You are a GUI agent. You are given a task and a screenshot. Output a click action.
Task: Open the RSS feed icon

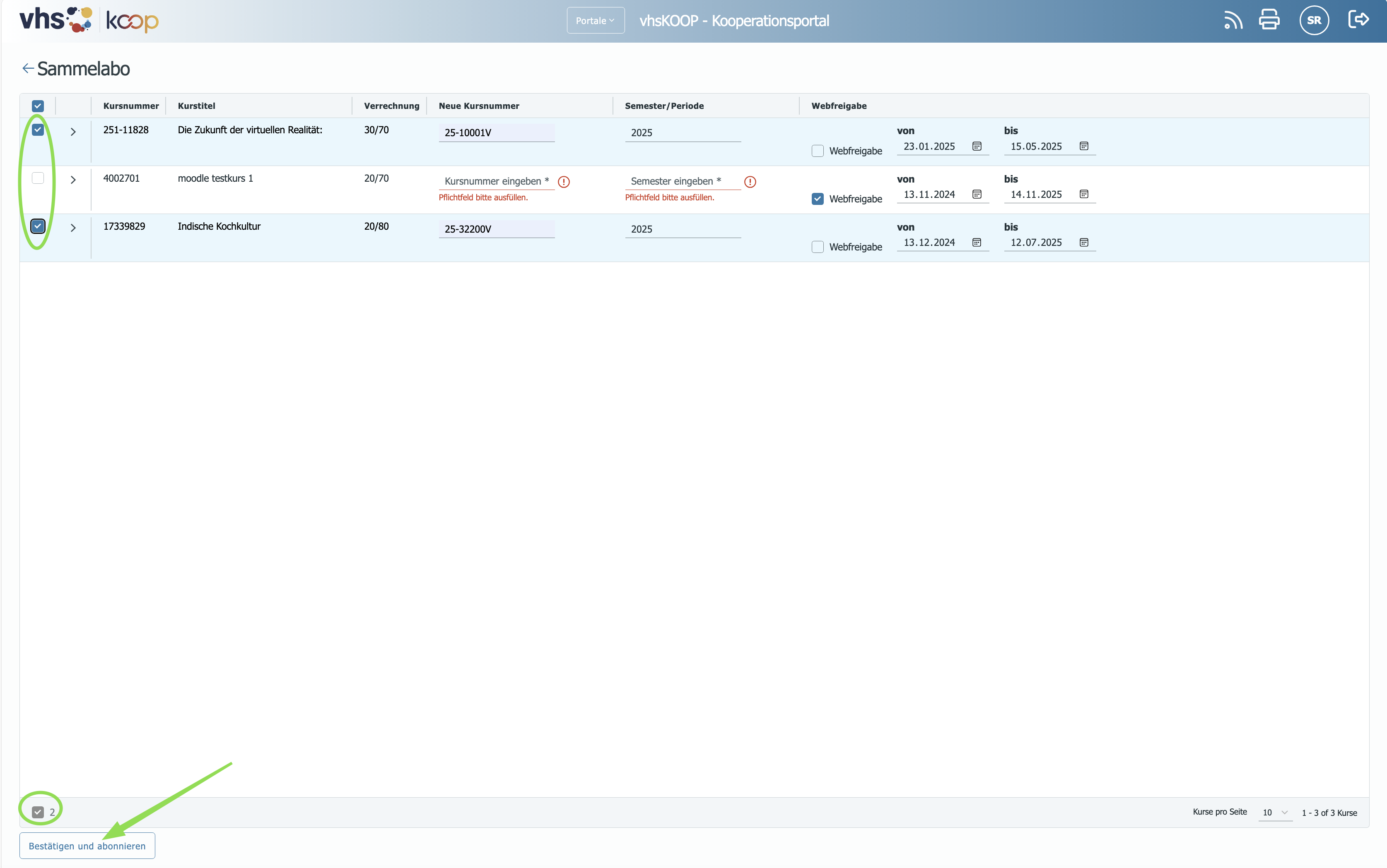(1233, 21)
